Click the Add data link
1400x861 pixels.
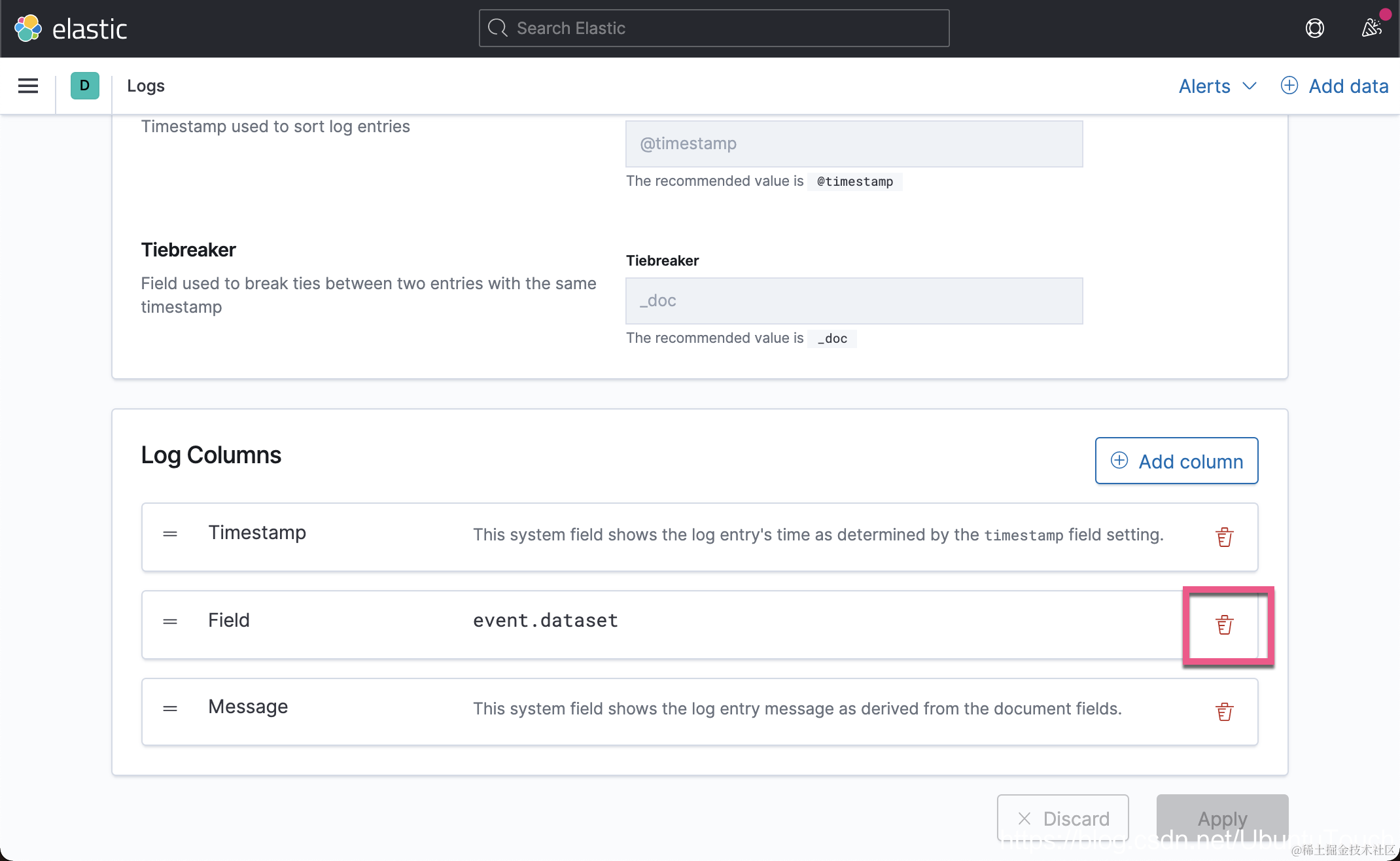pyautogui.click(x=1335, y=86)
